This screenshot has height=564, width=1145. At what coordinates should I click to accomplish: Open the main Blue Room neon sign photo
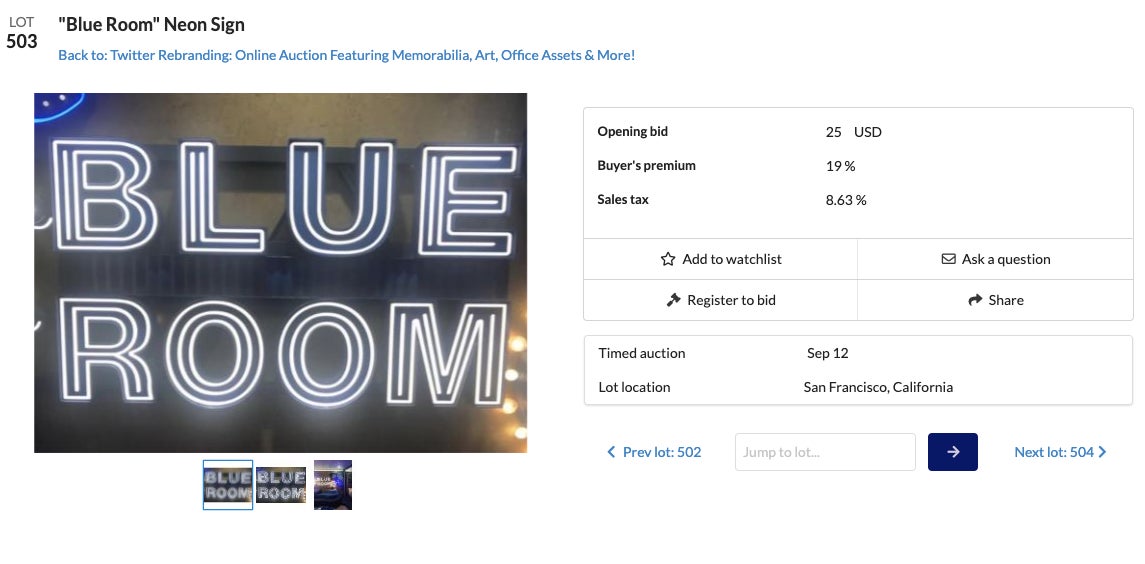point(280,273)
